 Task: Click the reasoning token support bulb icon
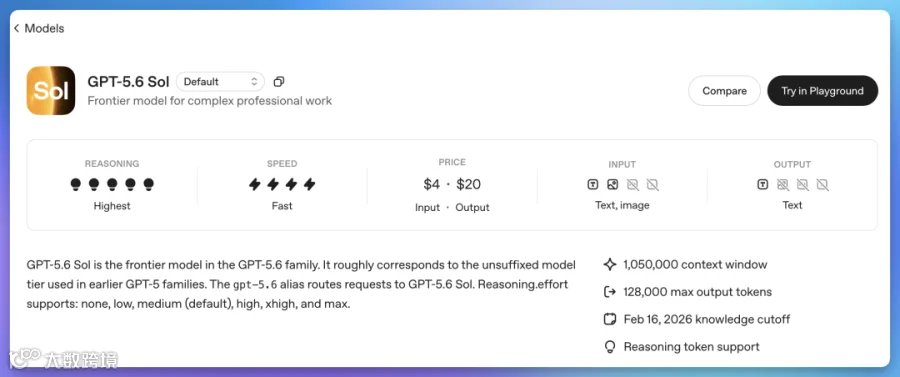[610, 347]
